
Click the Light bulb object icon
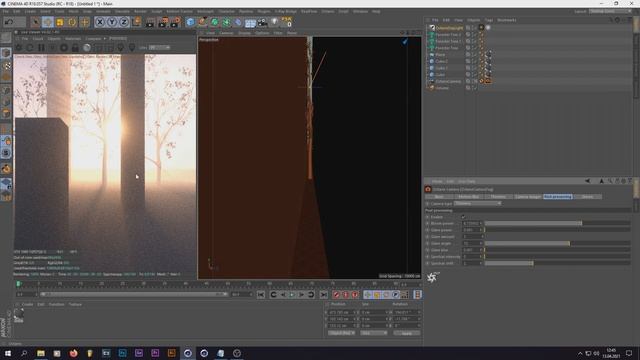coord(274,22)
